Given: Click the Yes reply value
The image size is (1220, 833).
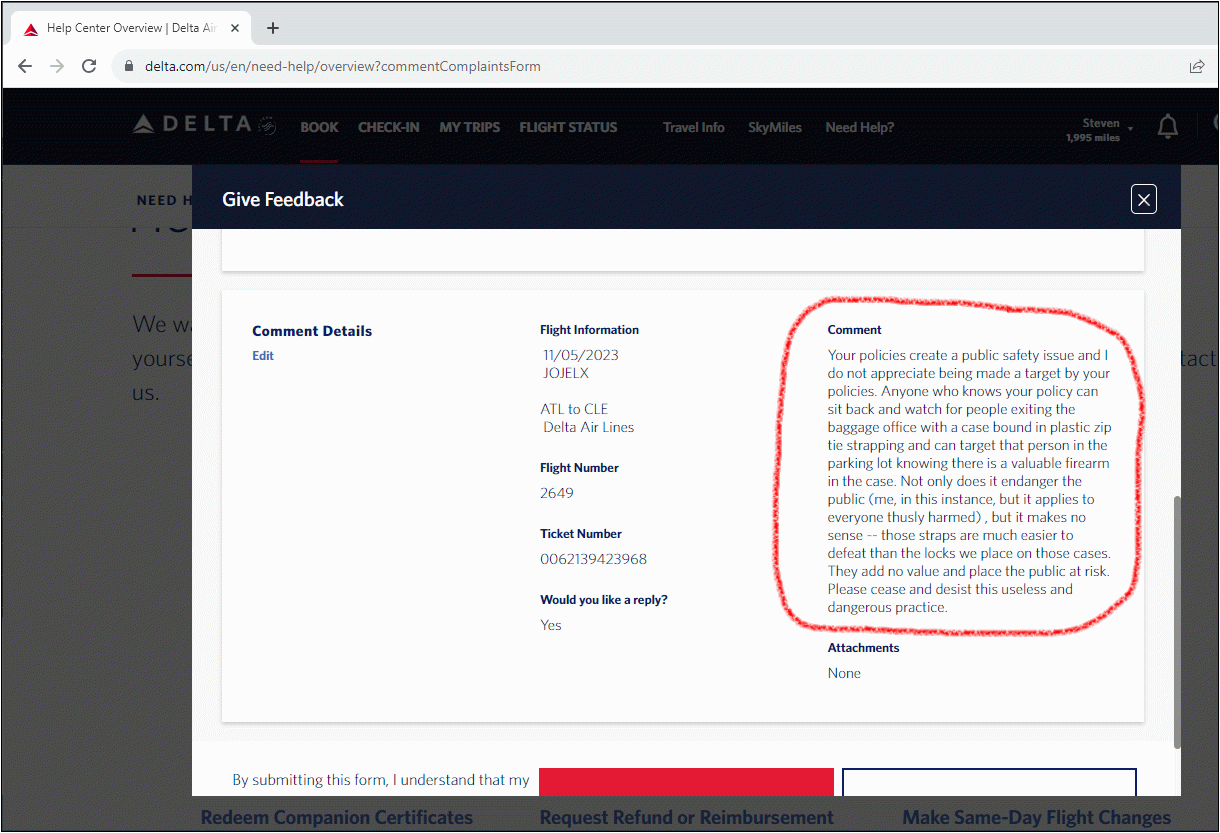Looking at the screenshot, I should point(551,625).
